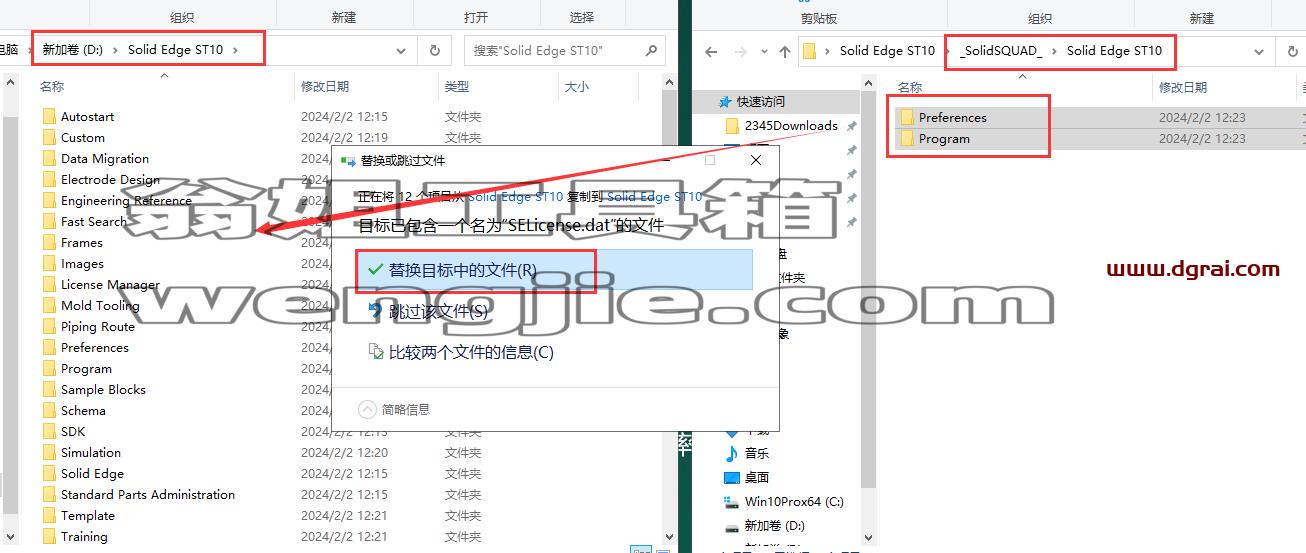Viewport: 1306px width, 553px height.
Task: Click "Template" folder name
Action: point(88,516)
